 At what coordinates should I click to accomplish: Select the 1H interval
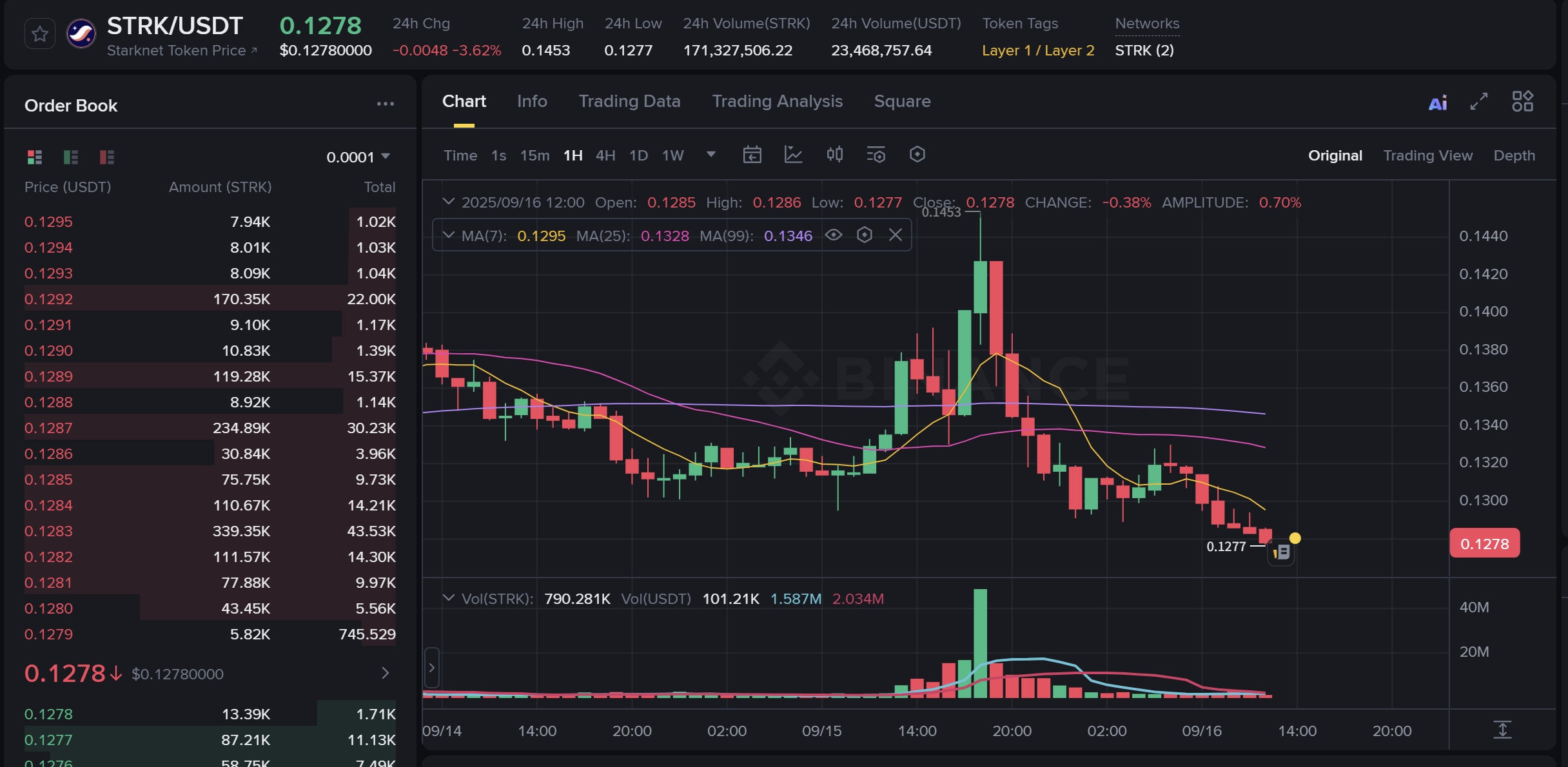573,155
